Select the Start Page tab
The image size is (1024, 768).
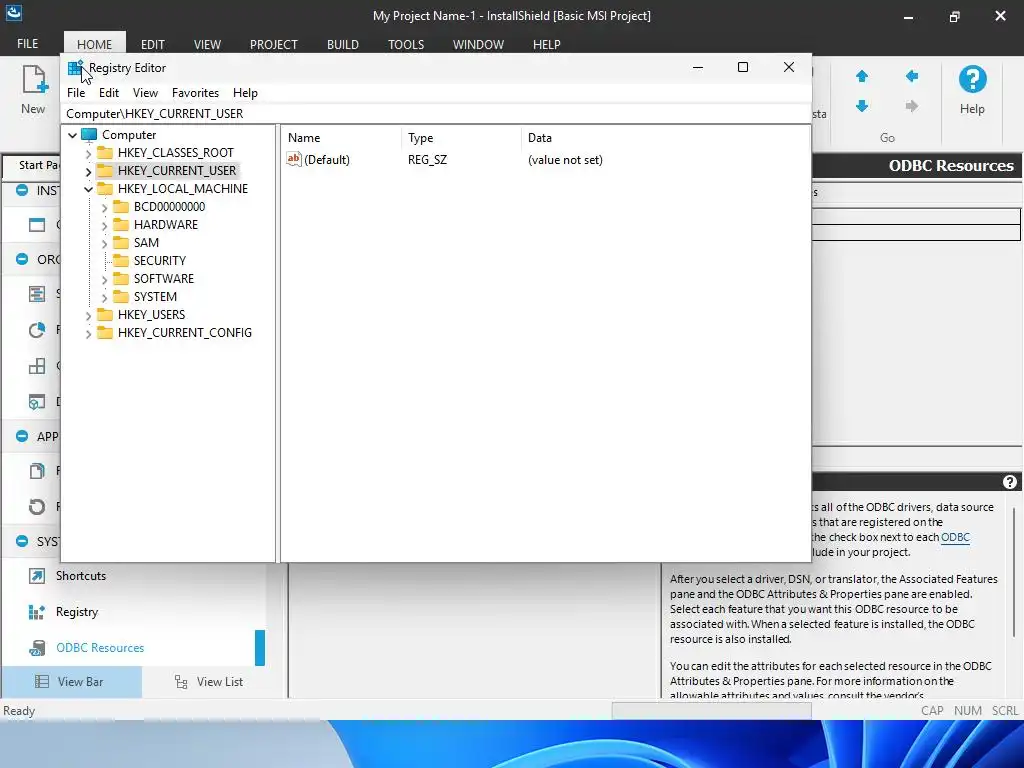[x=32, y=165]
